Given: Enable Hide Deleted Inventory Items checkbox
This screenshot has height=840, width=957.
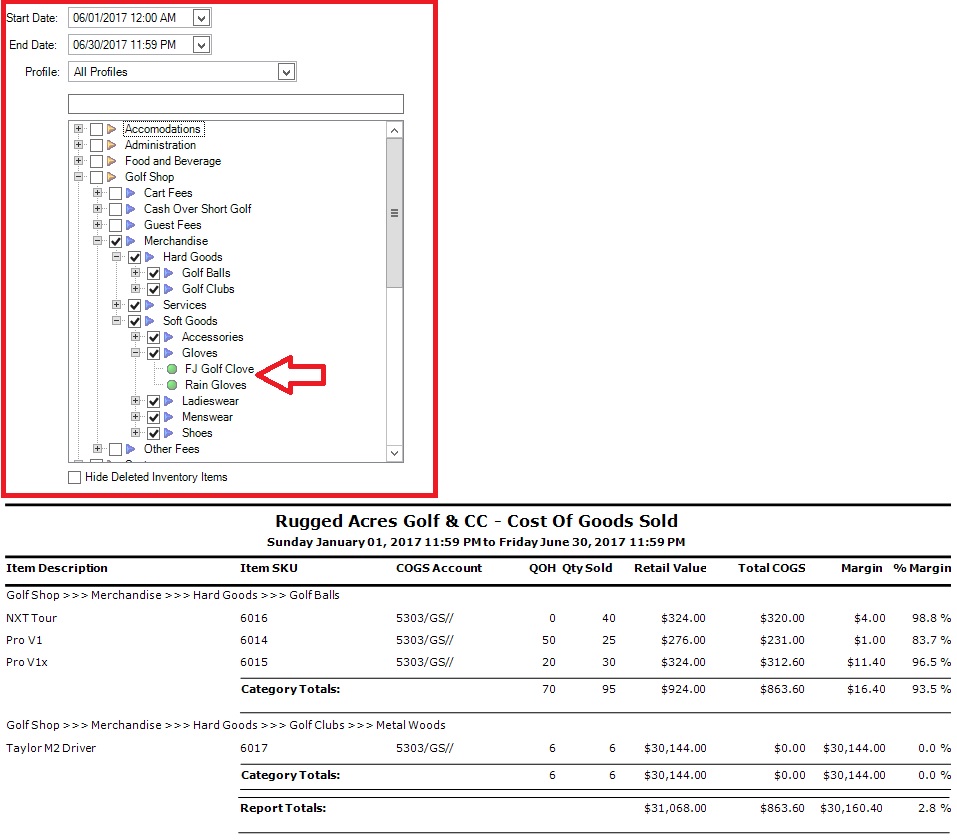Looking at the screenshot, I should (x=75, y=478).
